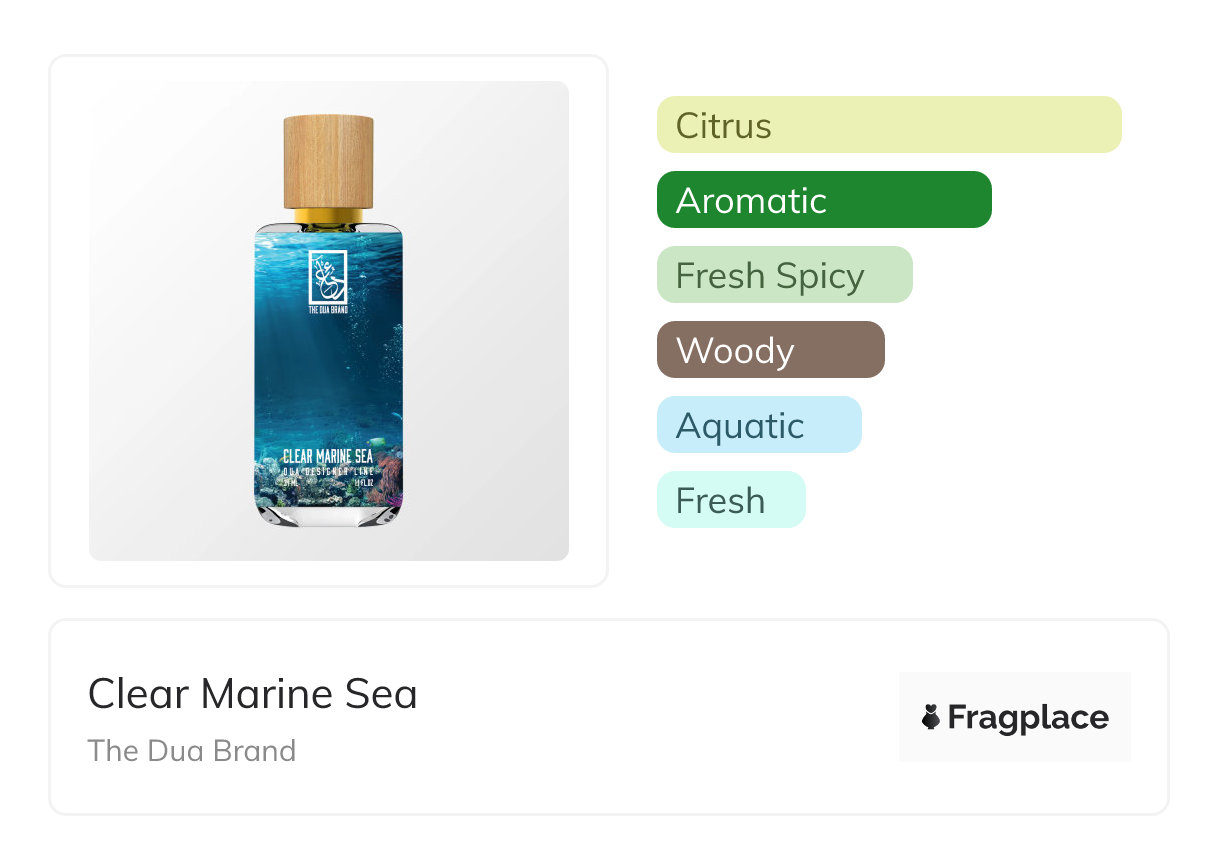1218x864 pixels.
Task: Click the "ML" volume marking on the bottle
Action: tap(290, 481)
